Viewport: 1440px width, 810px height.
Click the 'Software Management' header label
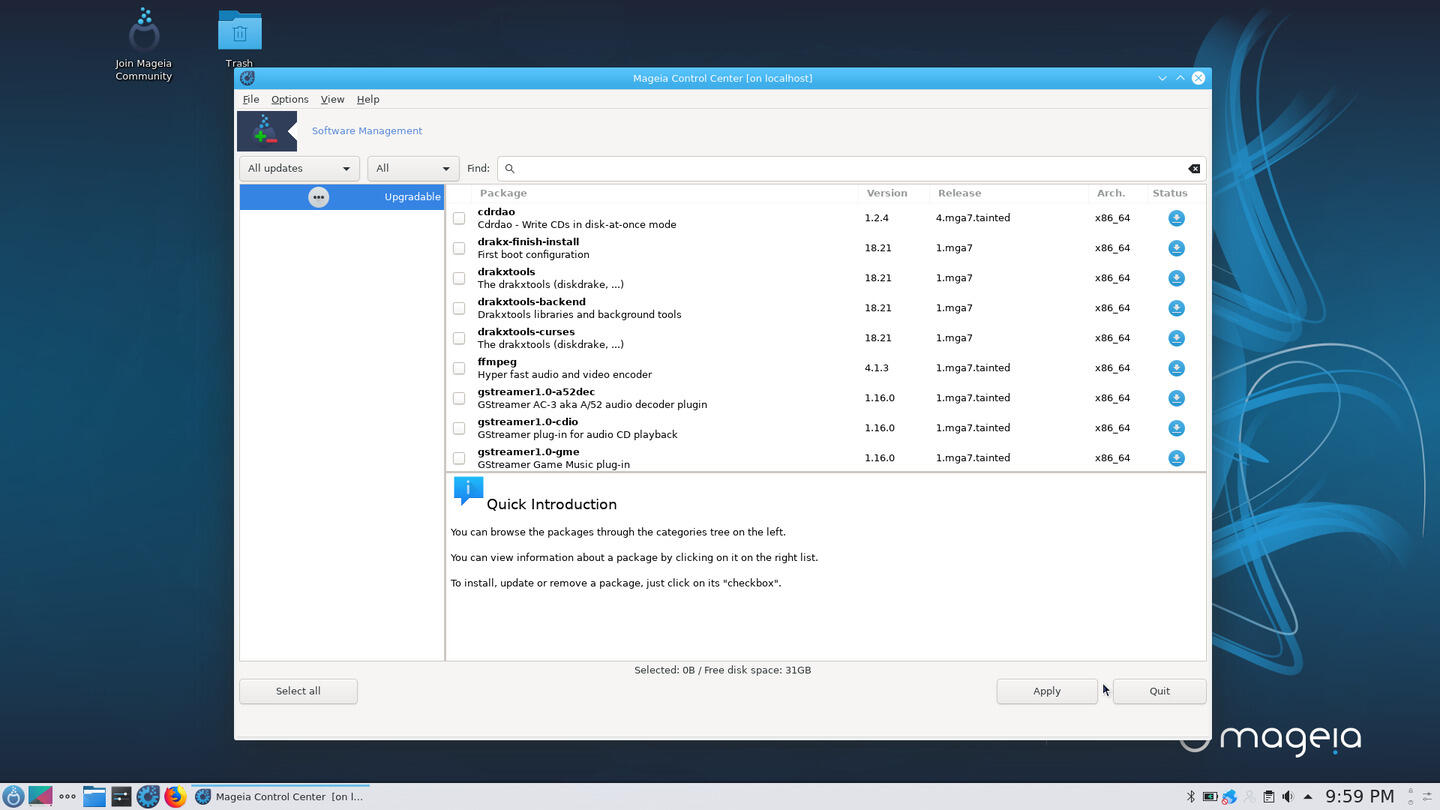click(367, 131)
